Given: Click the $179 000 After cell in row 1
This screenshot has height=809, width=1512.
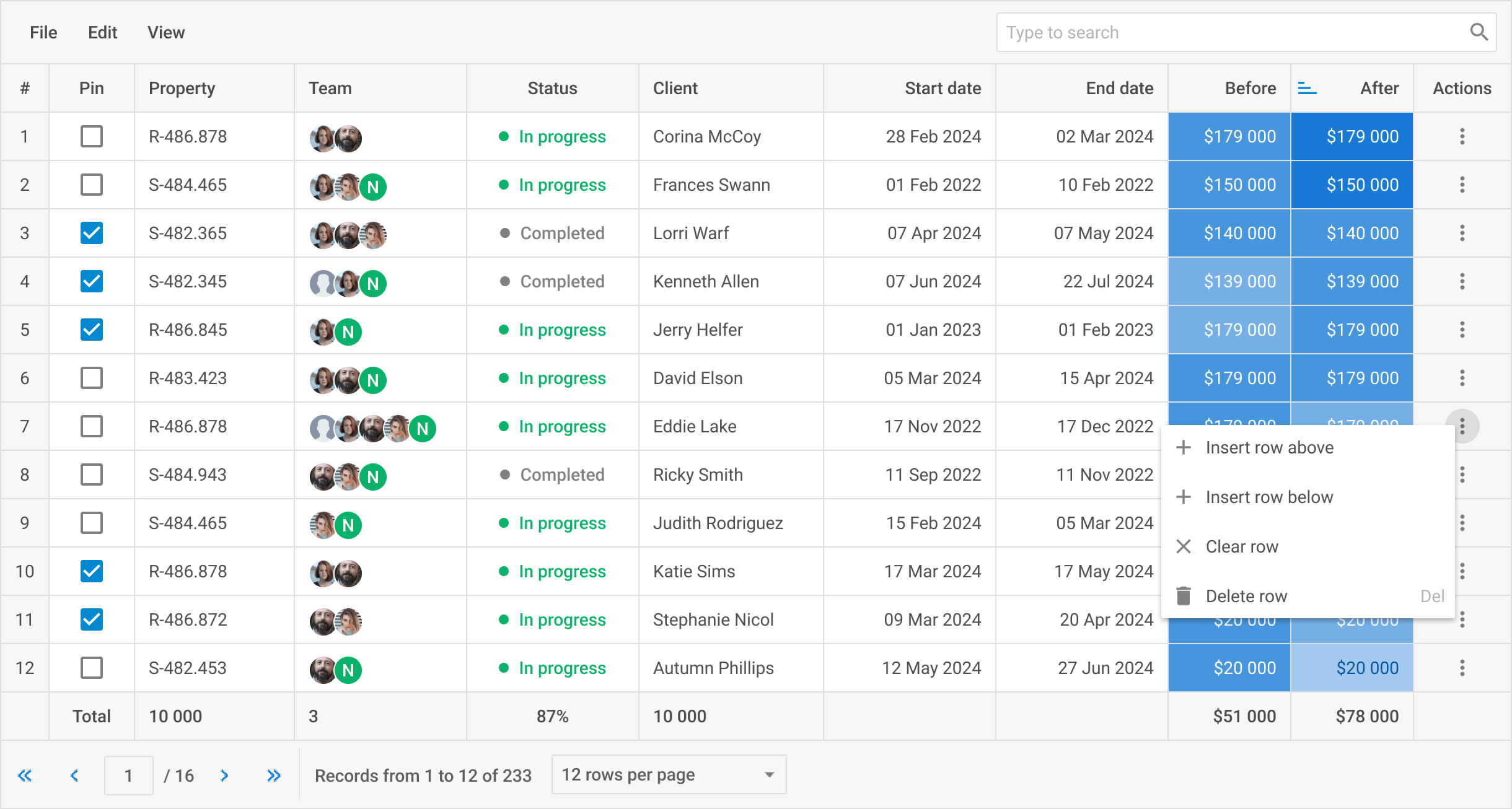Looking at the screenshot, I should (x=1352, y=136).
